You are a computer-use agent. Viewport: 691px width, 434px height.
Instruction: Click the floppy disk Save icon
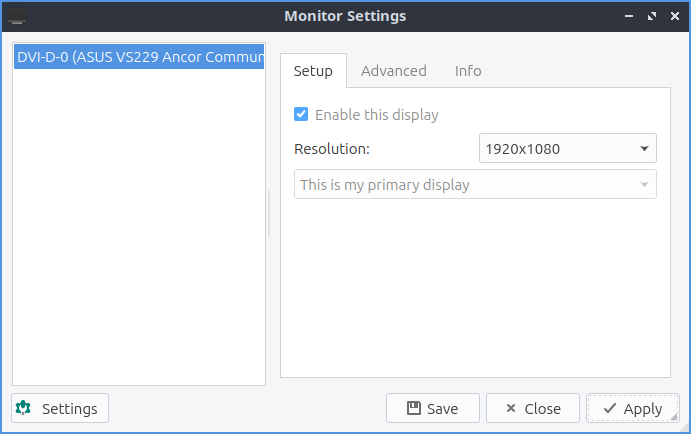(413, 408)
